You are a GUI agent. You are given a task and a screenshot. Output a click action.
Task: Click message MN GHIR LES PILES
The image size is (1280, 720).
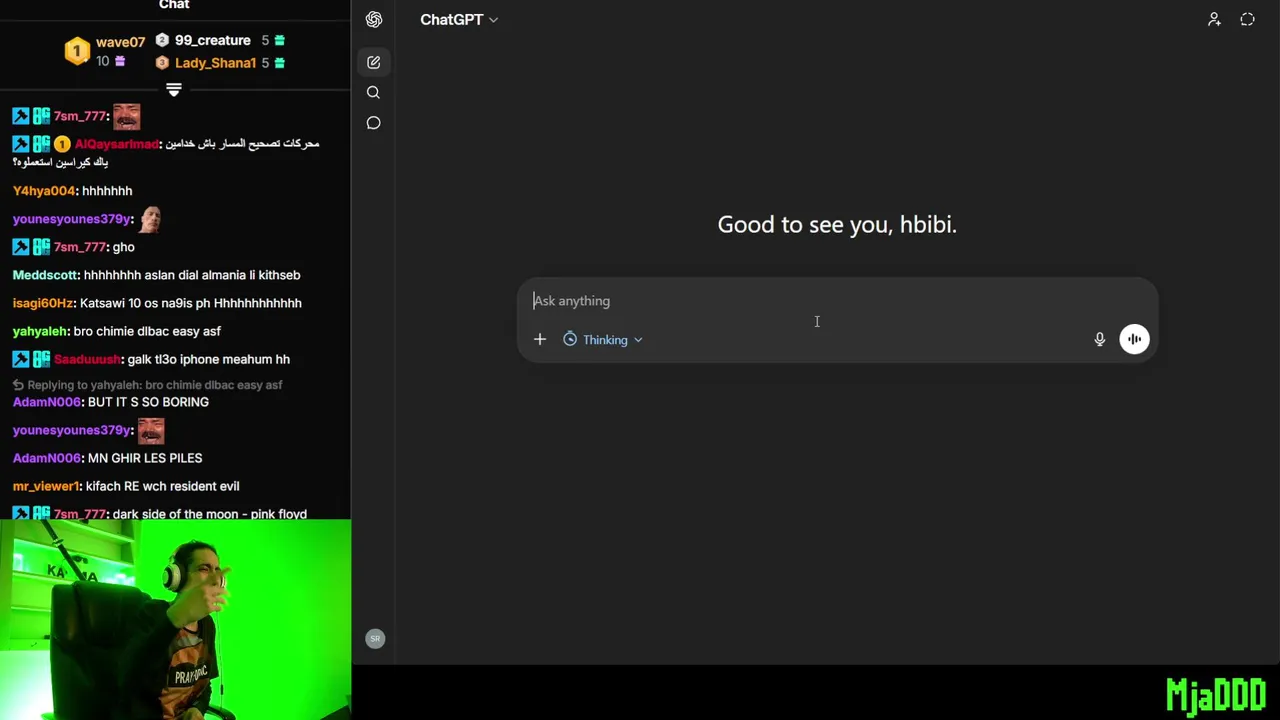(x=145, y=458)
